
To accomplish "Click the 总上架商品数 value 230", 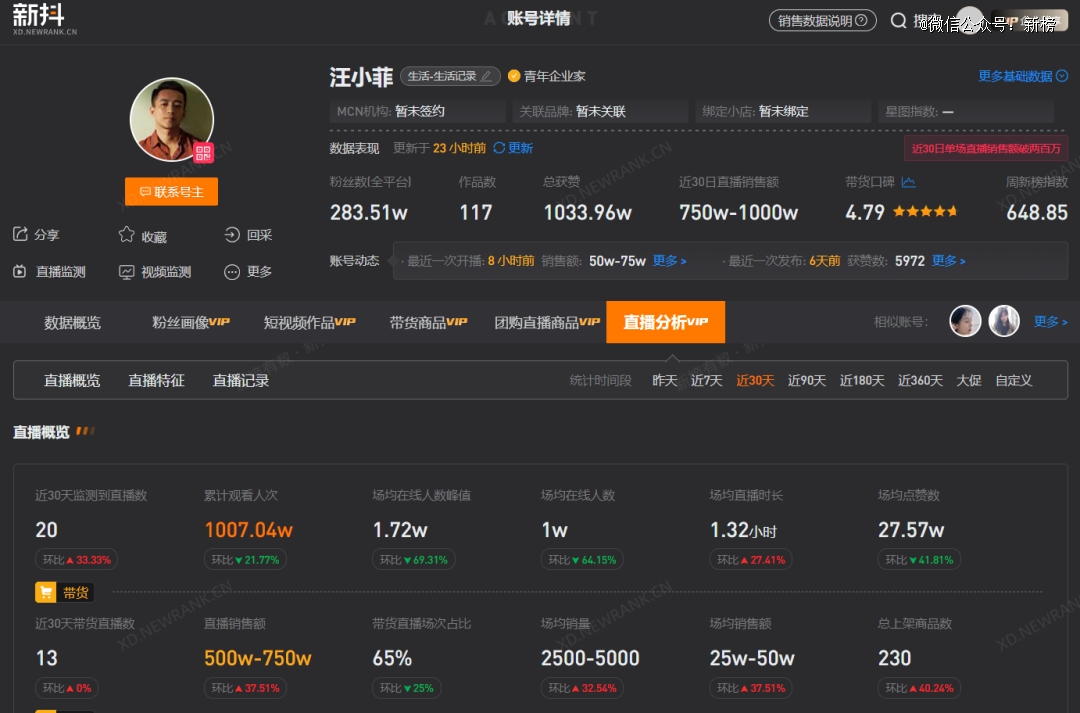I will pyautogui.click(x=894, y=658).
